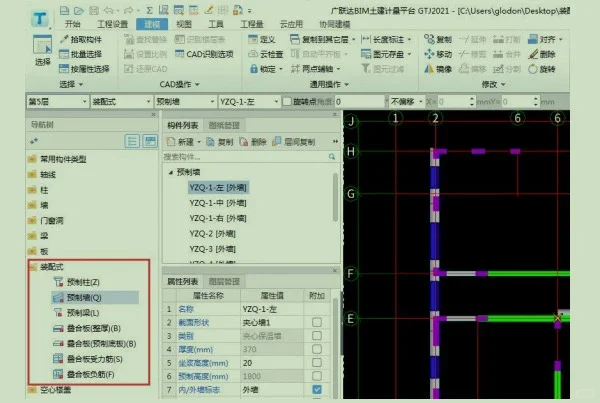
Task: Select the 镜像 mirror tool
Action: click(x=438, y=69)
